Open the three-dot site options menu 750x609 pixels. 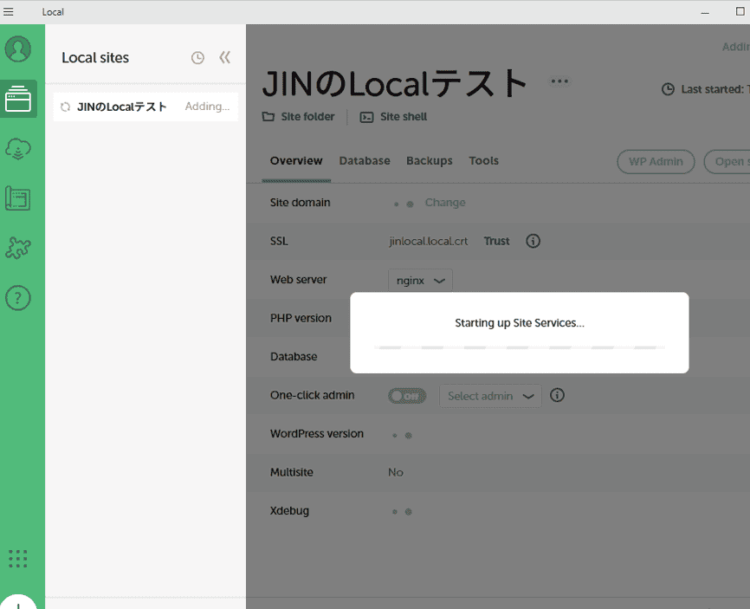[559, 82]
